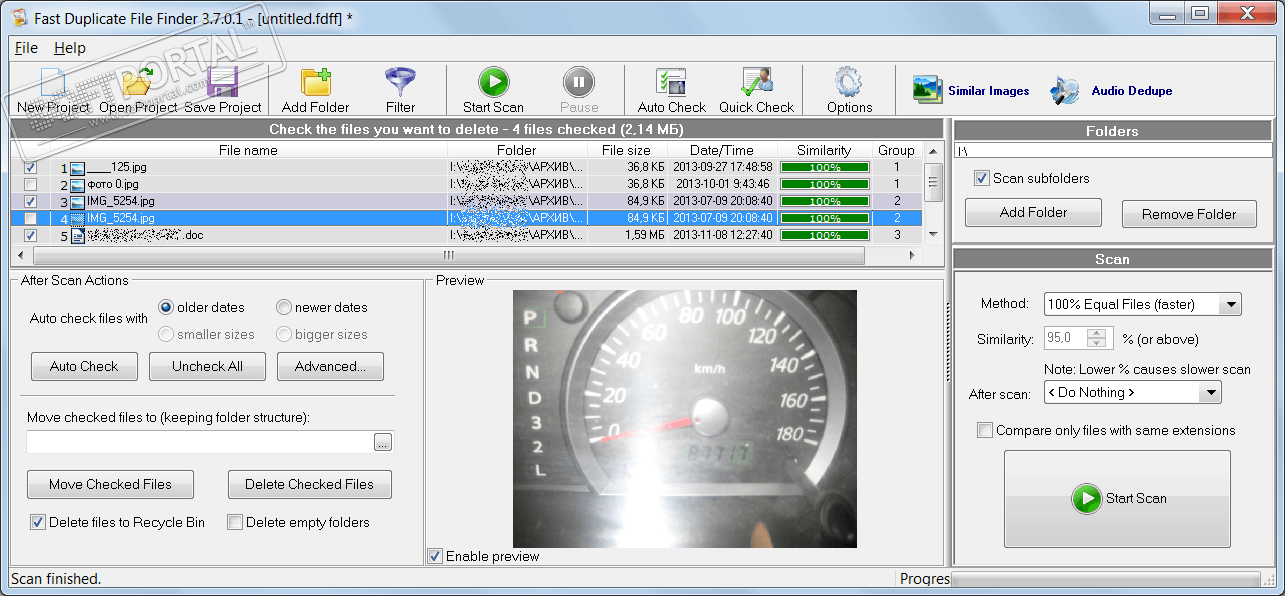Click Add Folder in the toolbar
The width and height of the screenshot is (1285, 596).
(x=315, y=90)
